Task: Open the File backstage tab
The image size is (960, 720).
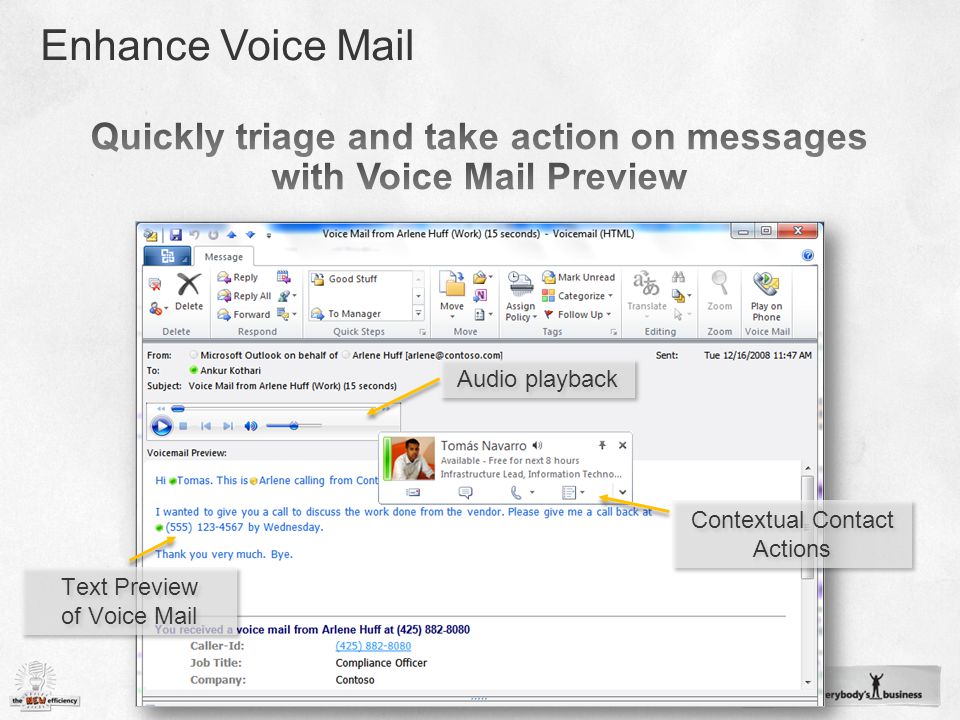Action: [x=167, y=256]
